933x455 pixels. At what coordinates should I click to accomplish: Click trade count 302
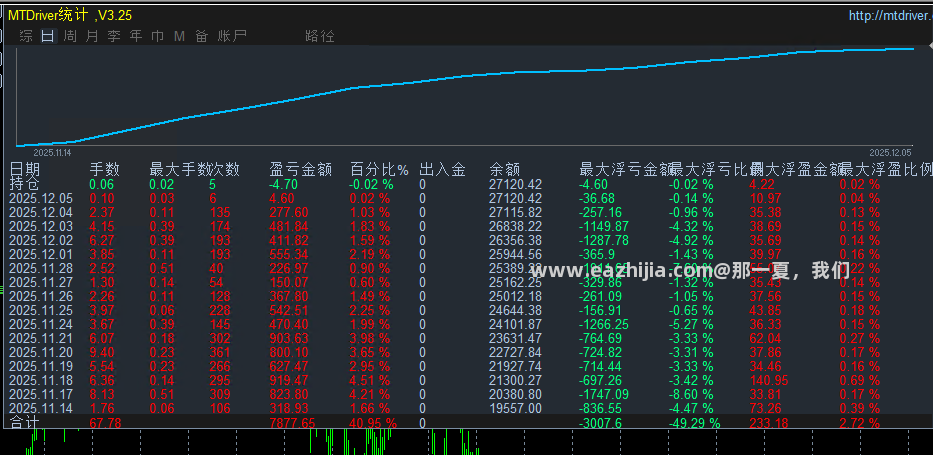pyautogui.click(x=220, y=338)
